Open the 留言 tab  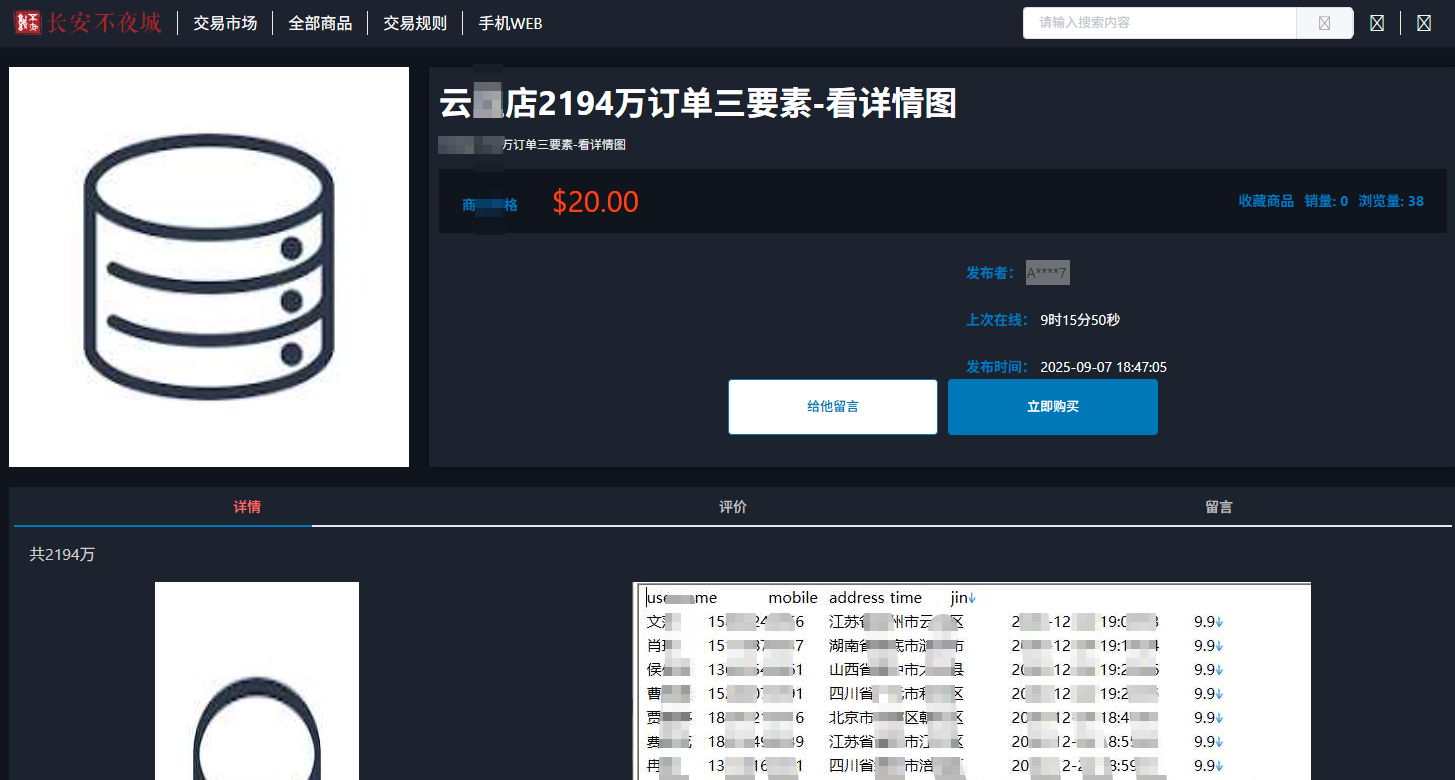tap(1218, 507)
